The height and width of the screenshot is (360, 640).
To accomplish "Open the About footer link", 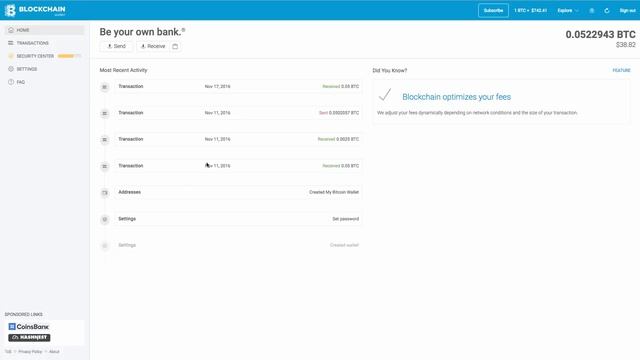I will point(54,351).
